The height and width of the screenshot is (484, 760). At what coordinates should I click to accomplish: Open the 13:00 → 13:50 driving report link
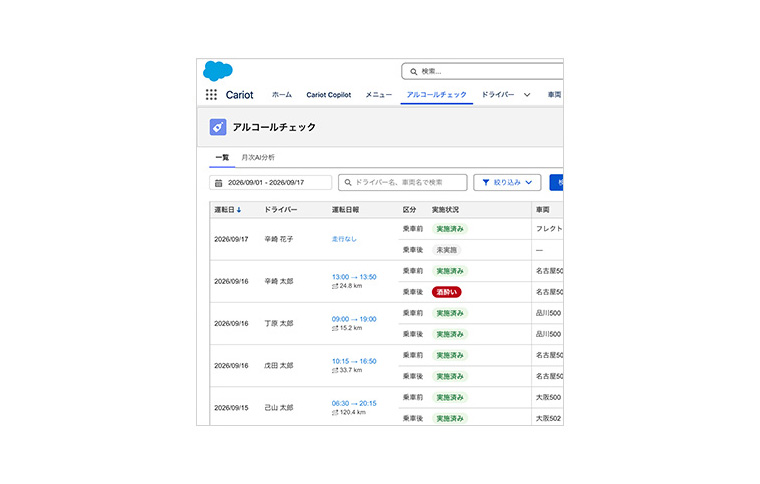coord(354,277)
